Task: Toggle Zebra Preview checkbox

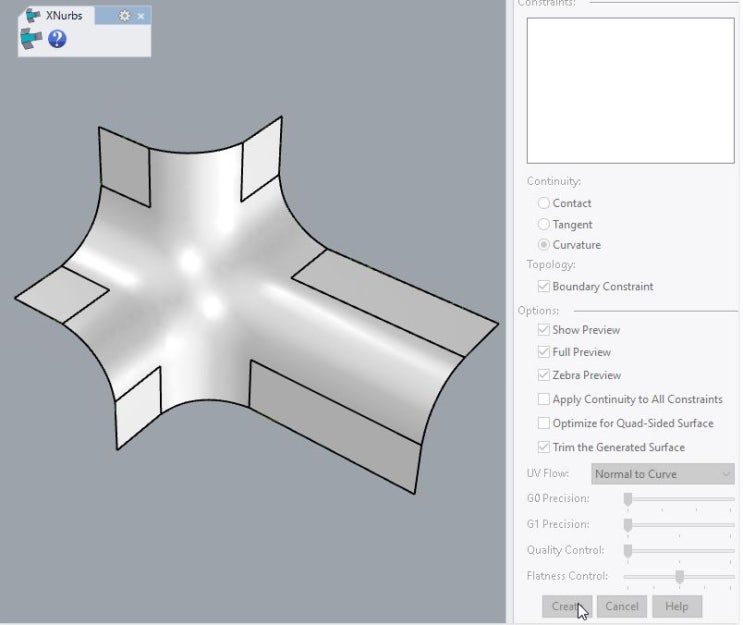Action: pyautogui.click(x=544, y=375)
